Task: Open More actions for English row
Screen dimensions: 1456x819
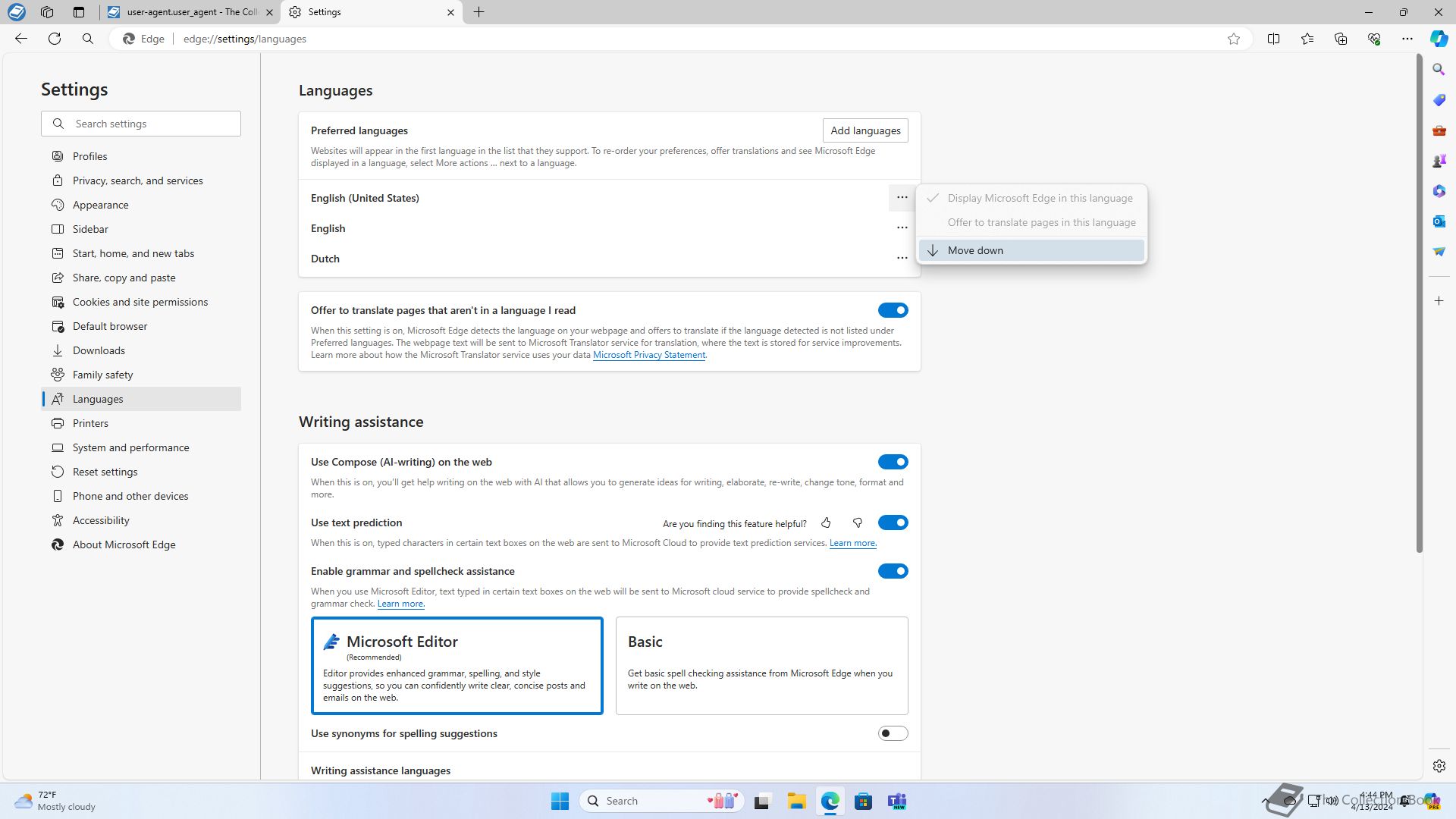Action: coord(902,228)
